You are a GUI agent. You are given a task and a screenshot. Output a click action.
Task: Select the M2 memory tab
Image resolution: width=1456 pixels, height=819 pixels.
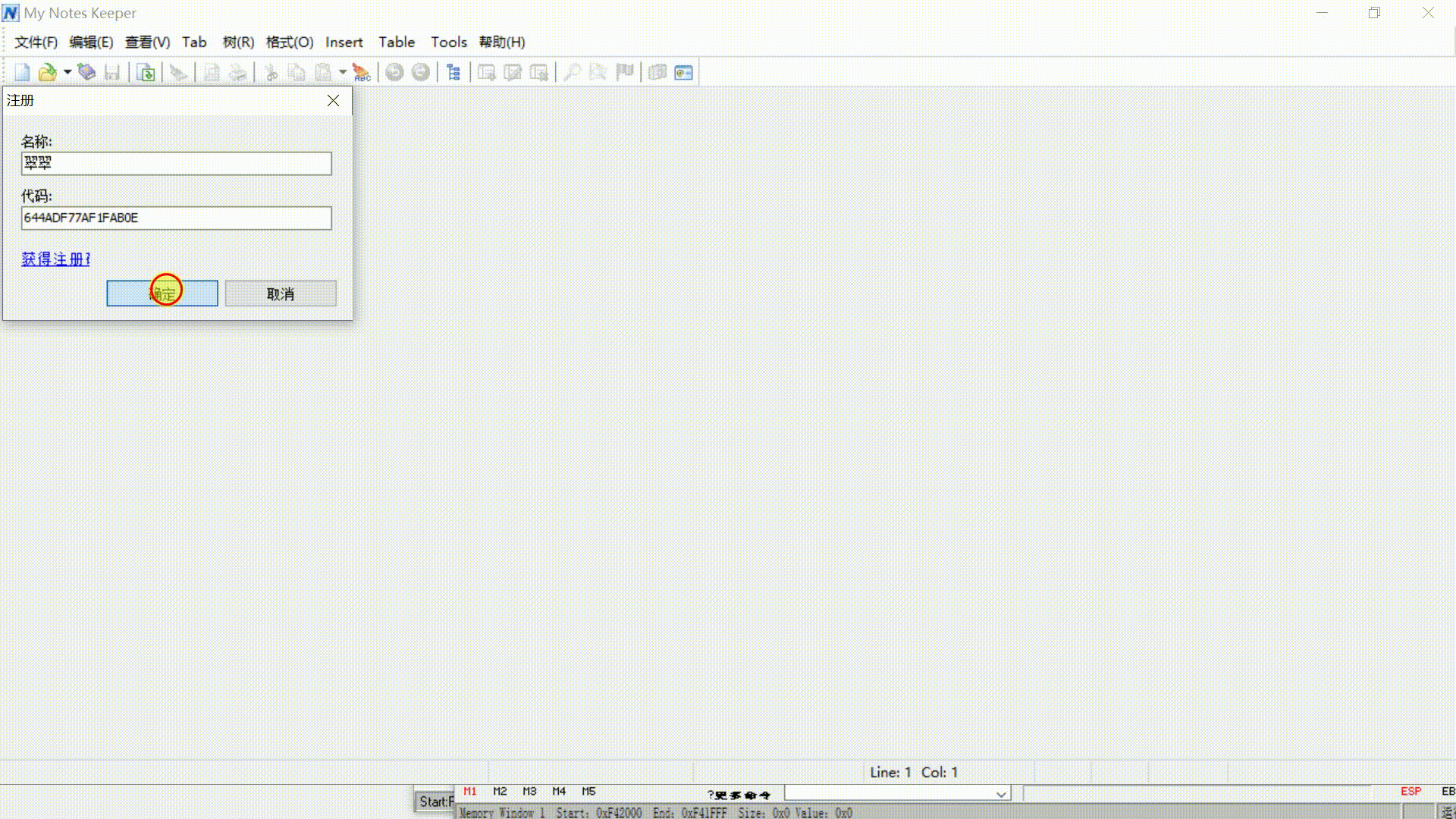500,792
